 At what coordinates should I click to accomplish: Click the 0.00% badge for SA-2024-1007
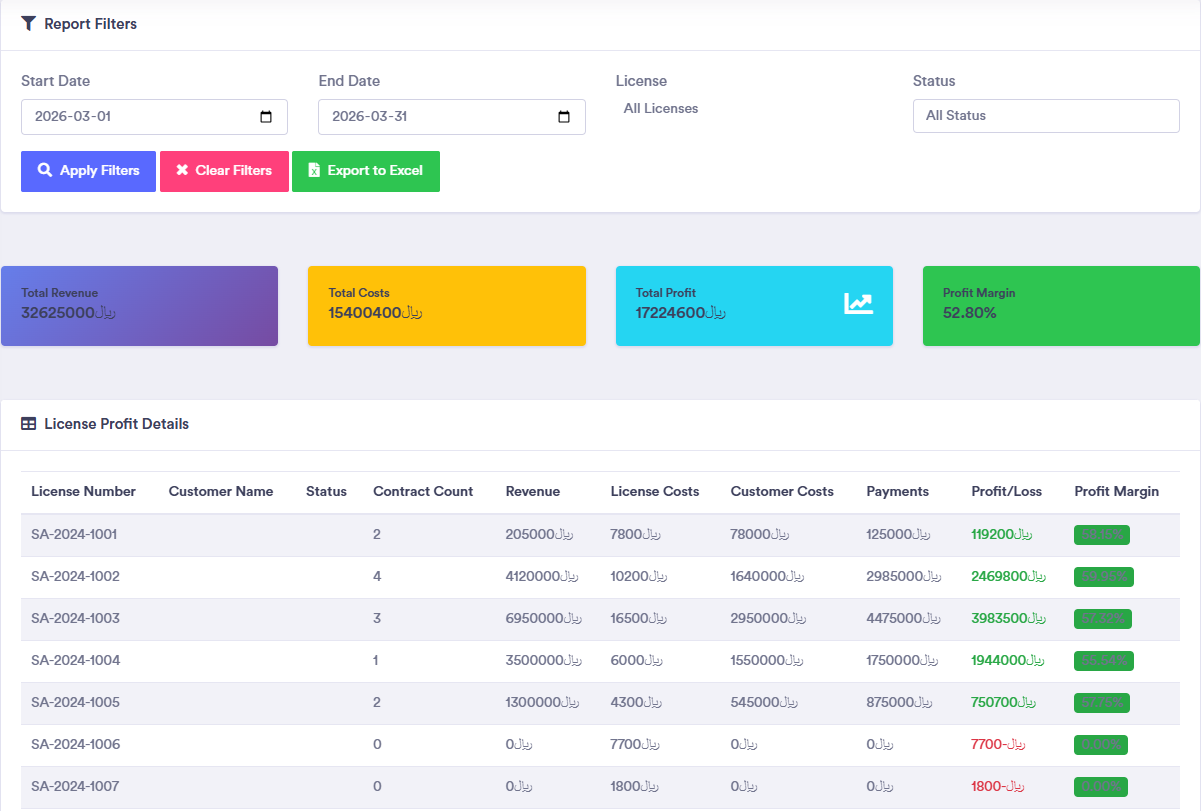pos(1101,787)
